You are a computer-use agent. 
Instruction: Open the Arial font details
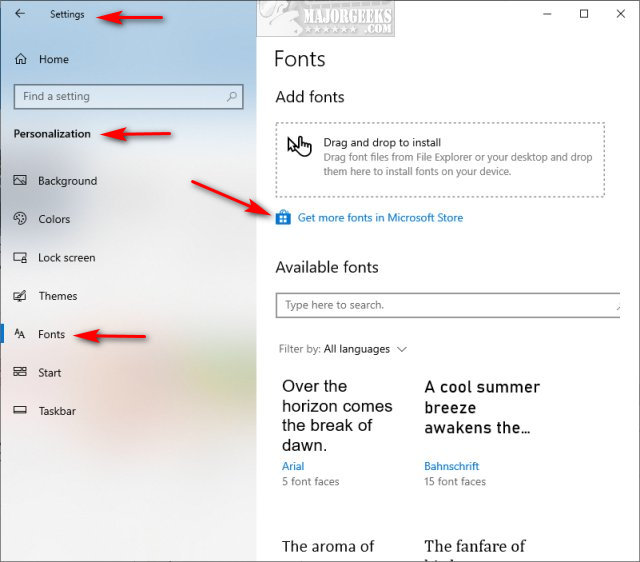293,466
